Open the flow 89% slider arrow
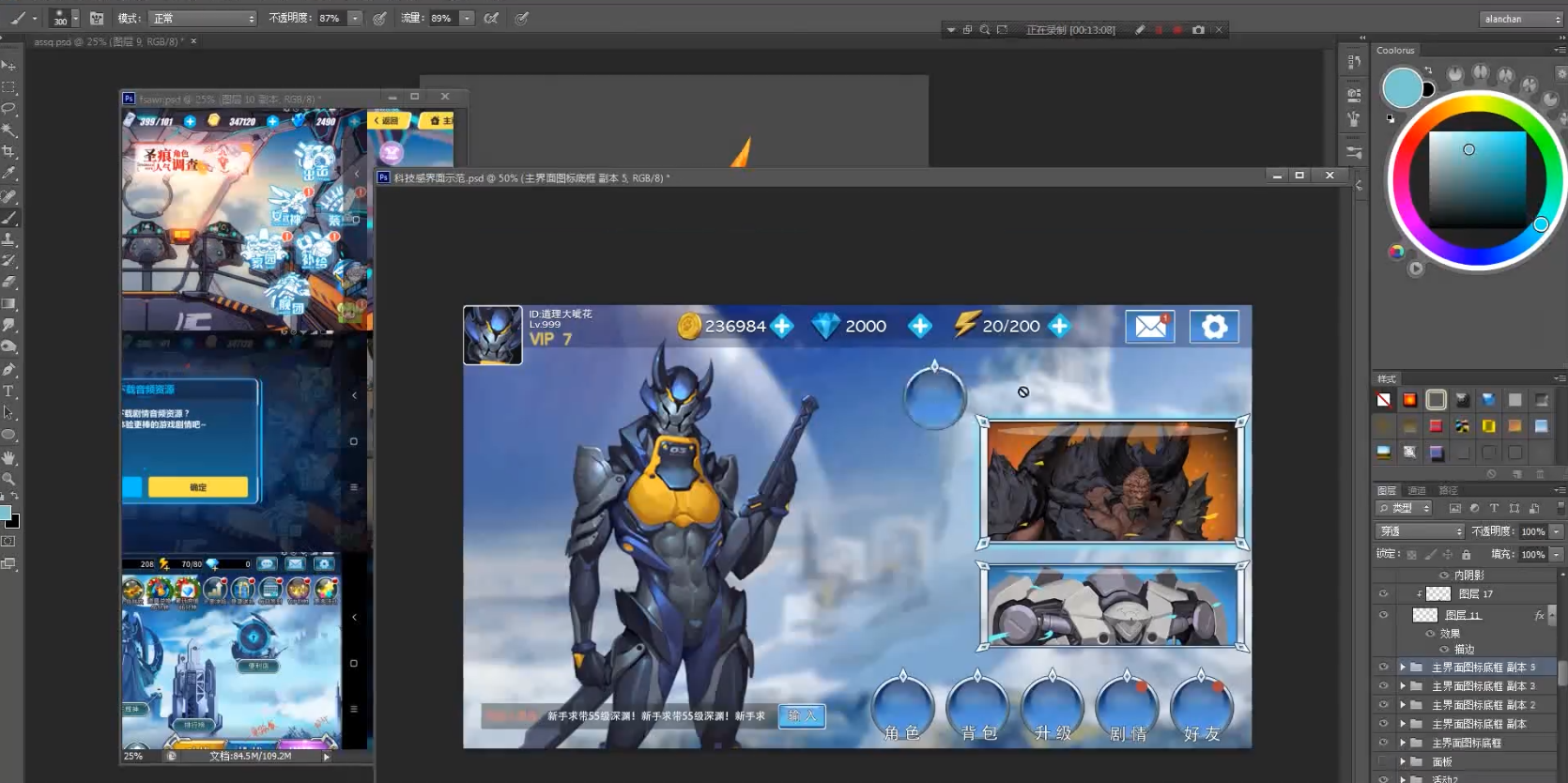 [467, 18]
